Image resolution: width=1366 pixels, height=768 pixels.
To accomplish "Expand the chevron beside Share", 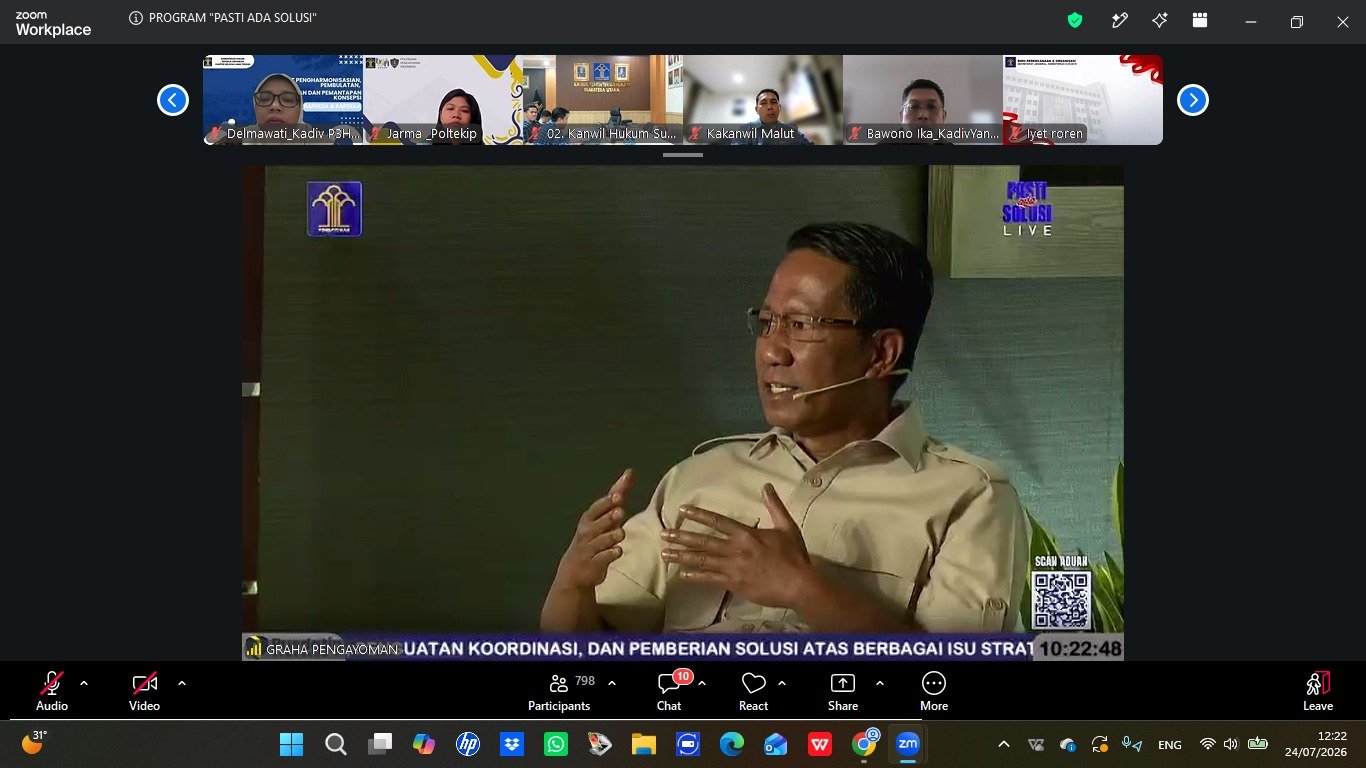I will (x=880, y=684).
